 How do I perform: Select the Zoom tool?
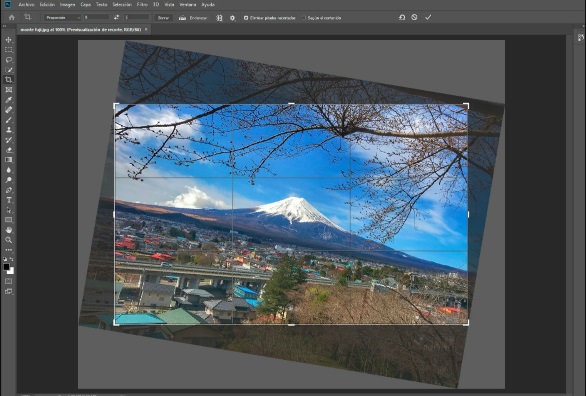9,240
